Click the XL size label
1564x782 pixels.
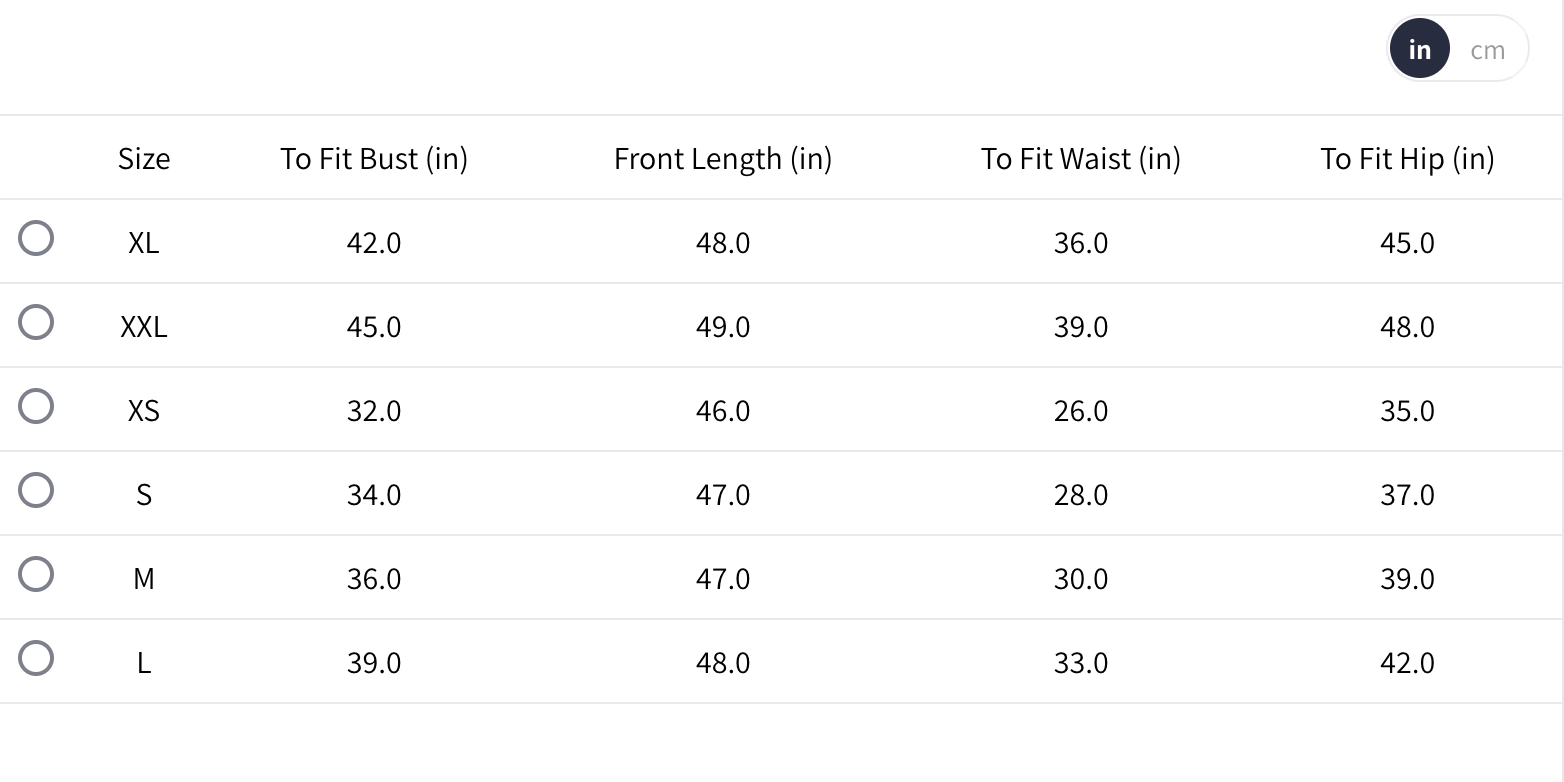(144, 243)
